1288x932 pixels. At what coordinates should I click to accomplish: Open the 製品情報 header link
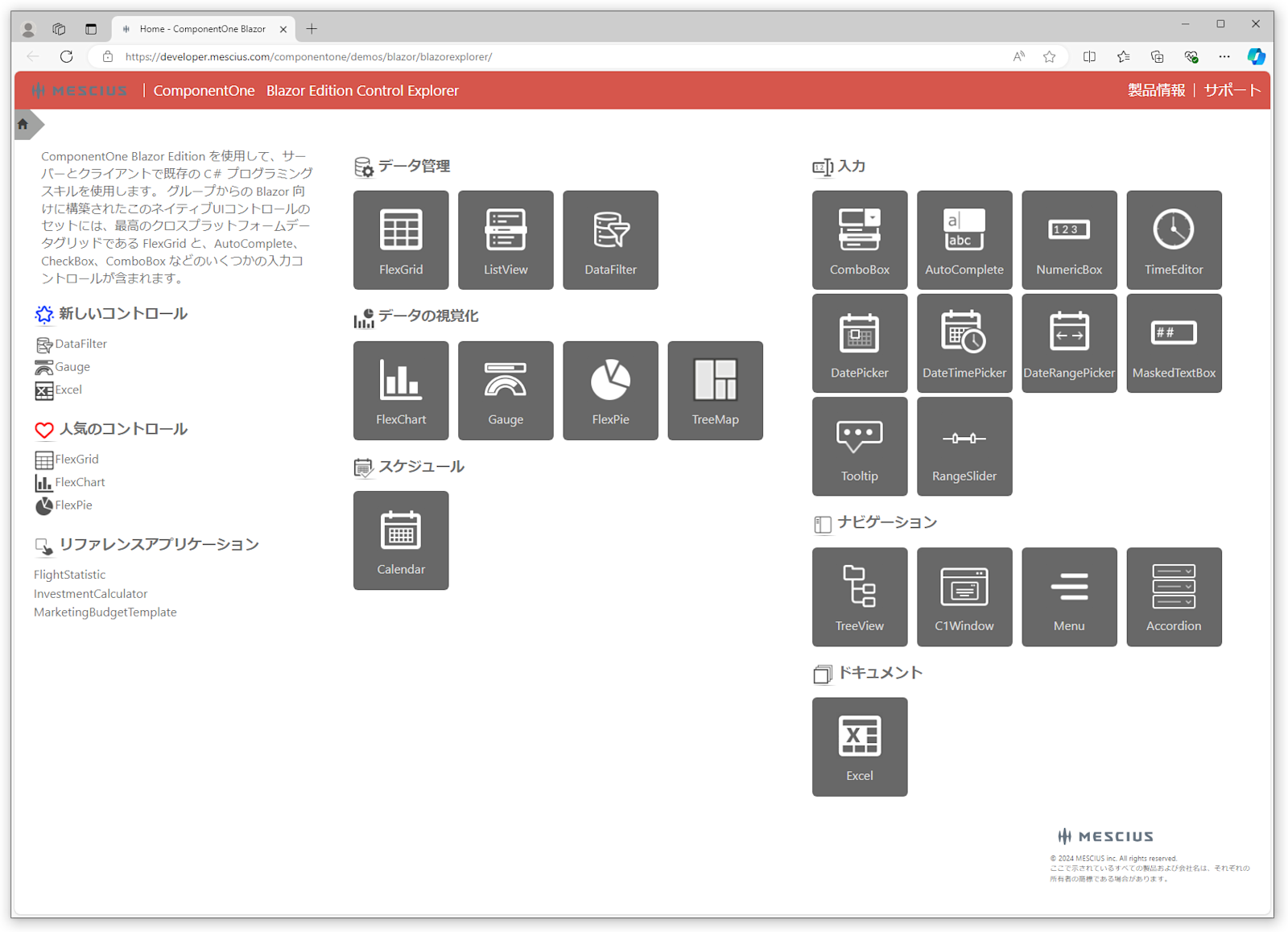point(1156,90)
